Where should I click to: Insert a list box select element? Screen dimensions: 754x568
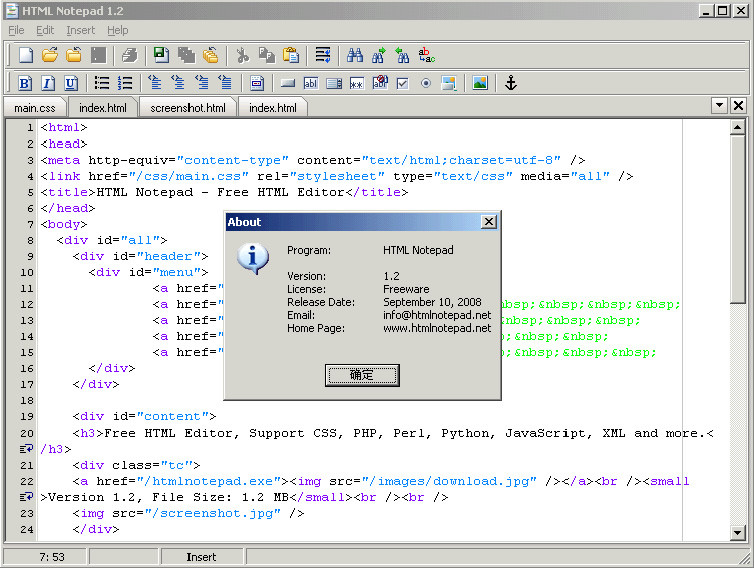(x=334, y=83)
